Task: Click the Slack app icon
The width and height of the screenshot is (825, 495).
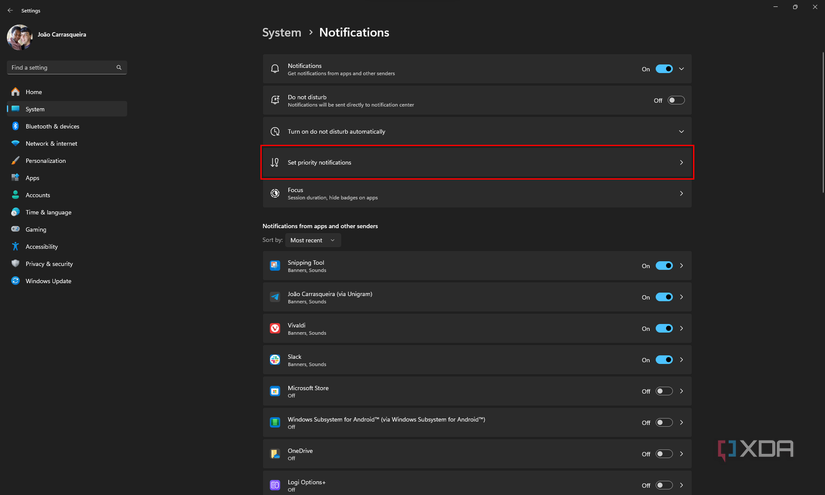Action: coord(275,359)
